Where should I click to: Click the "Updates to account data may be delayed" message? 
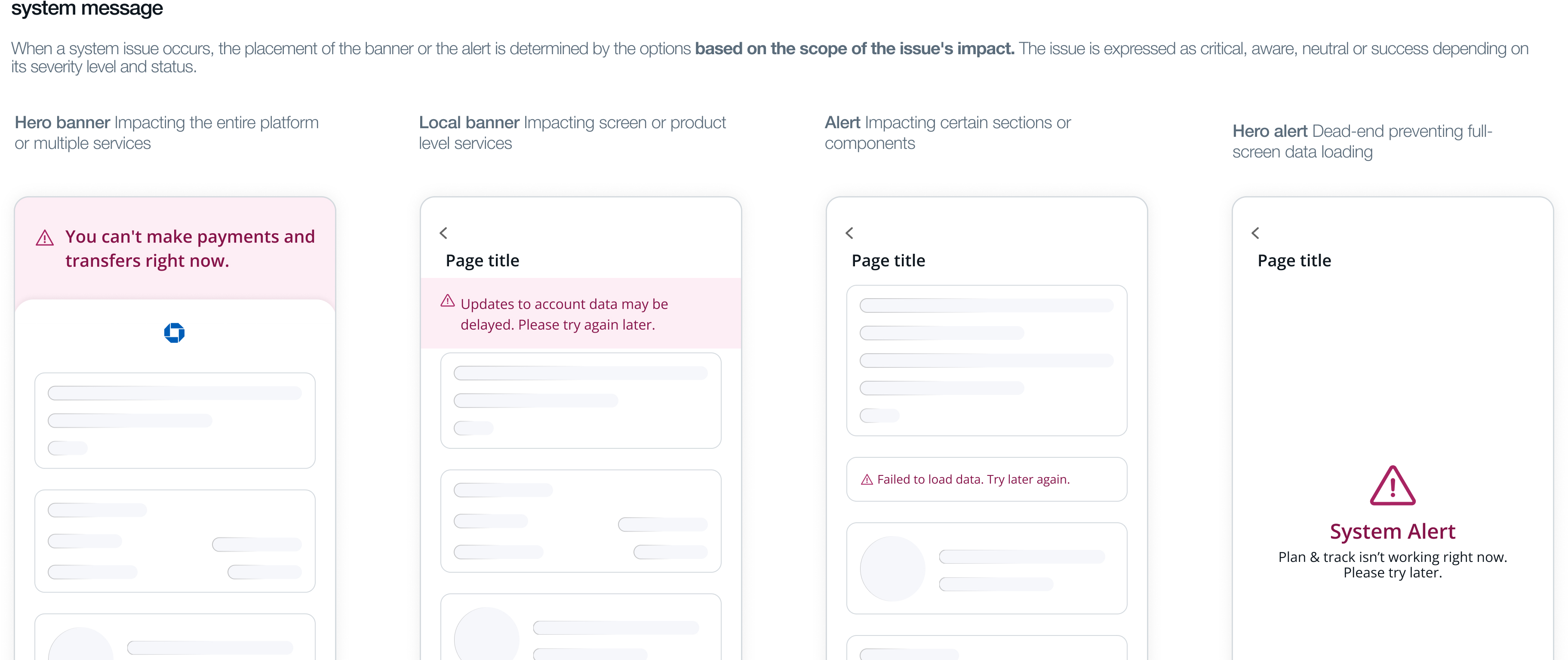click(x=564, y=314)
